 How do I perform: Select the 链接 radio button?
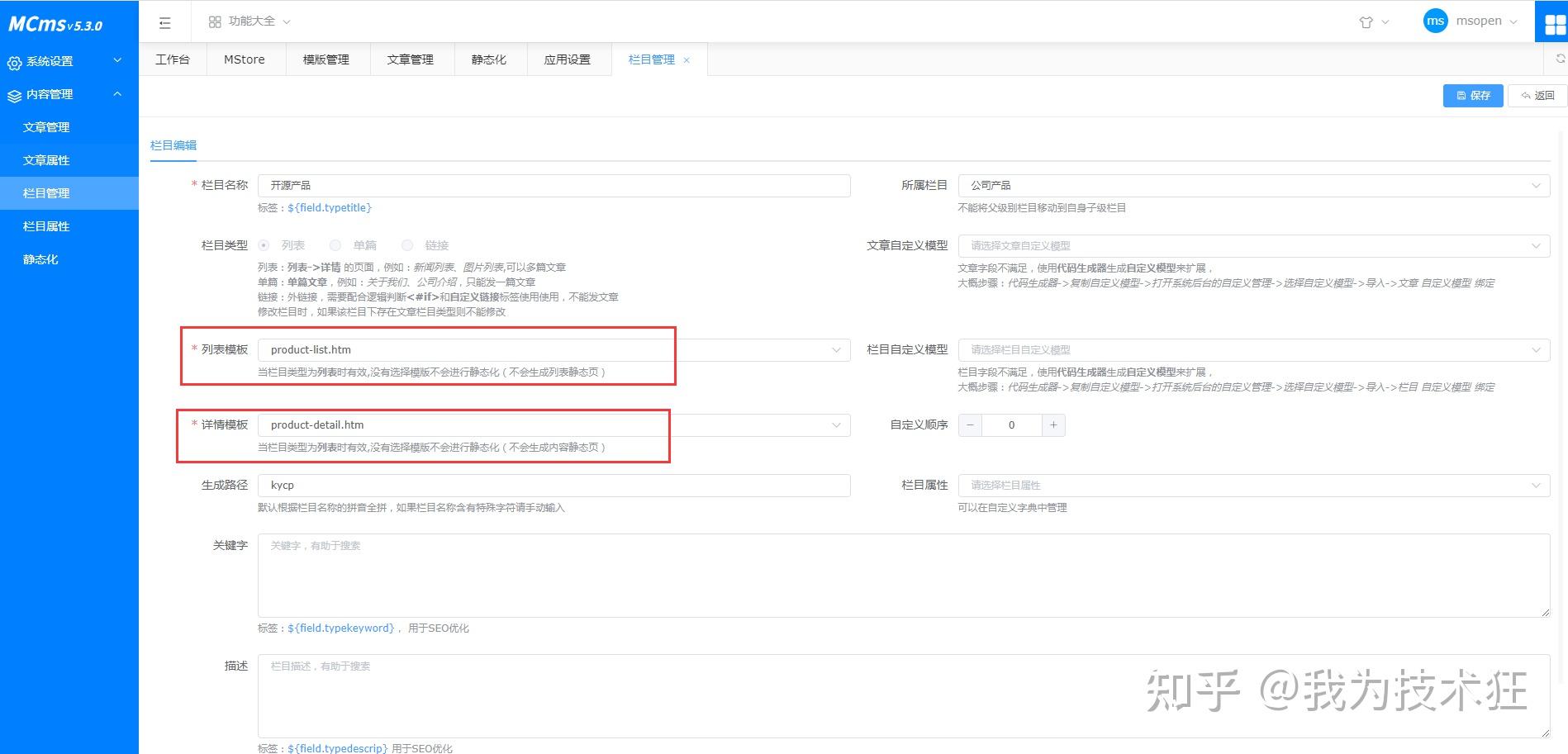407,245
